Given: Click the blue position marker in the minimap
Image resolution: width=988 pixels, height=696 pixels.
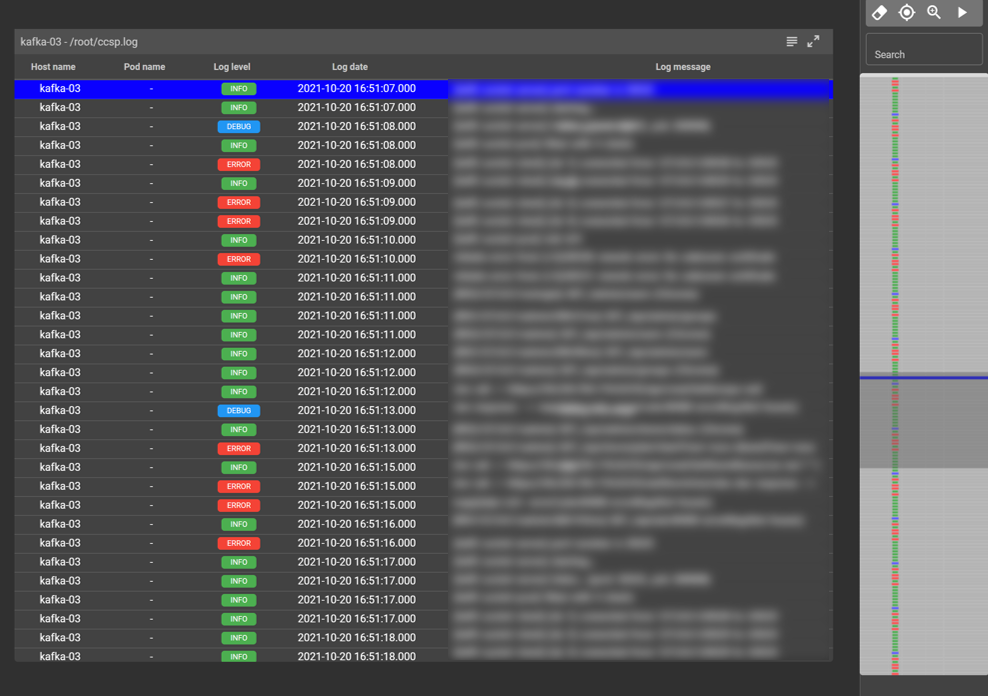Looking at the screenshot, I should pos(924,378).
